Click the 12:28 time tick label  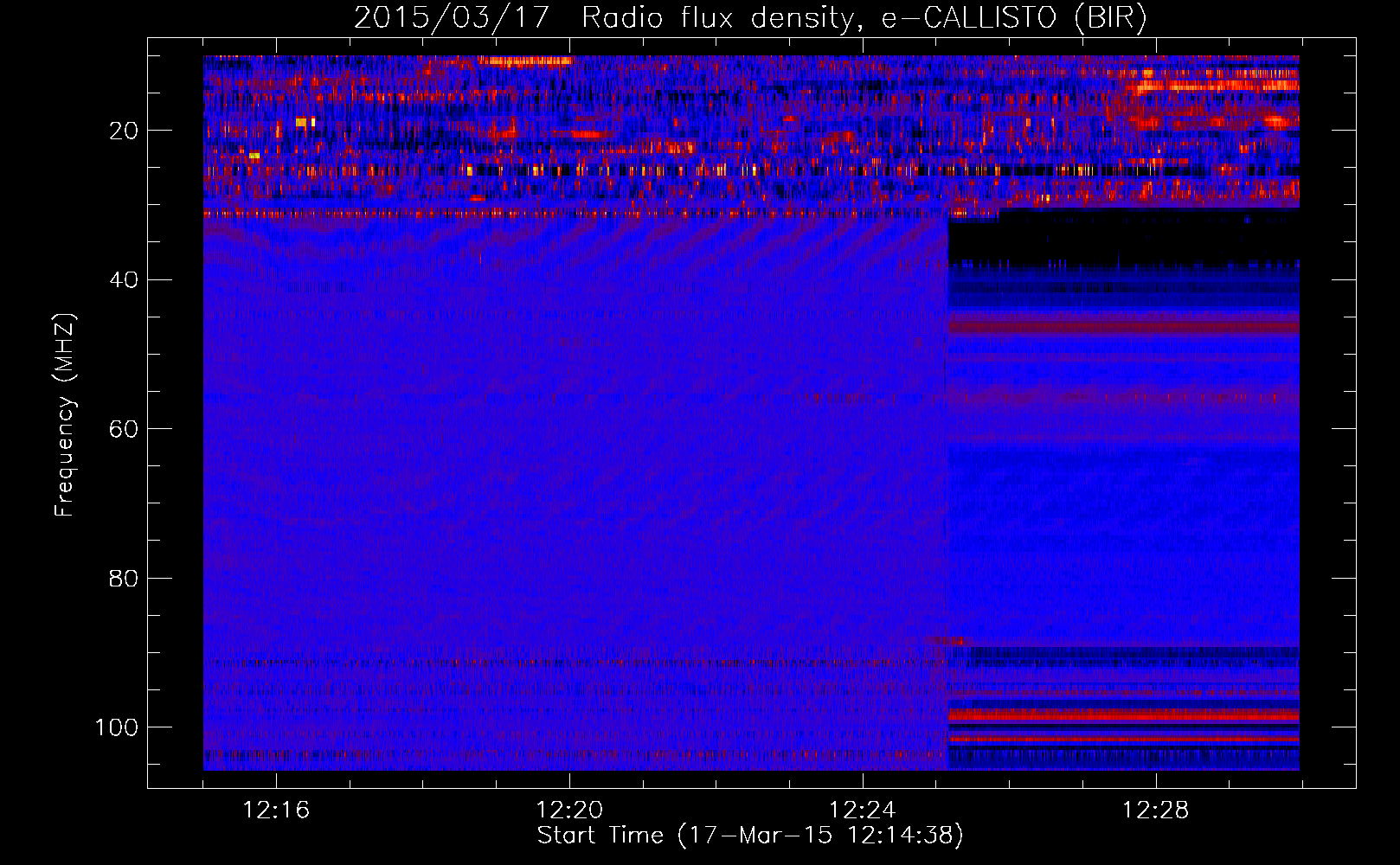point(1156,811)
